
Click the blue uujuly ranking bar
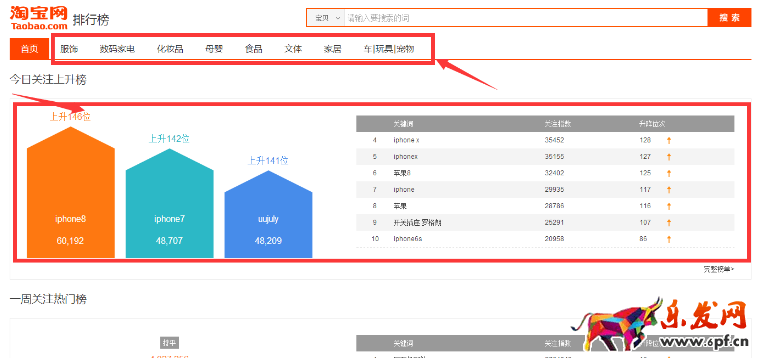(x=268, y=214)
